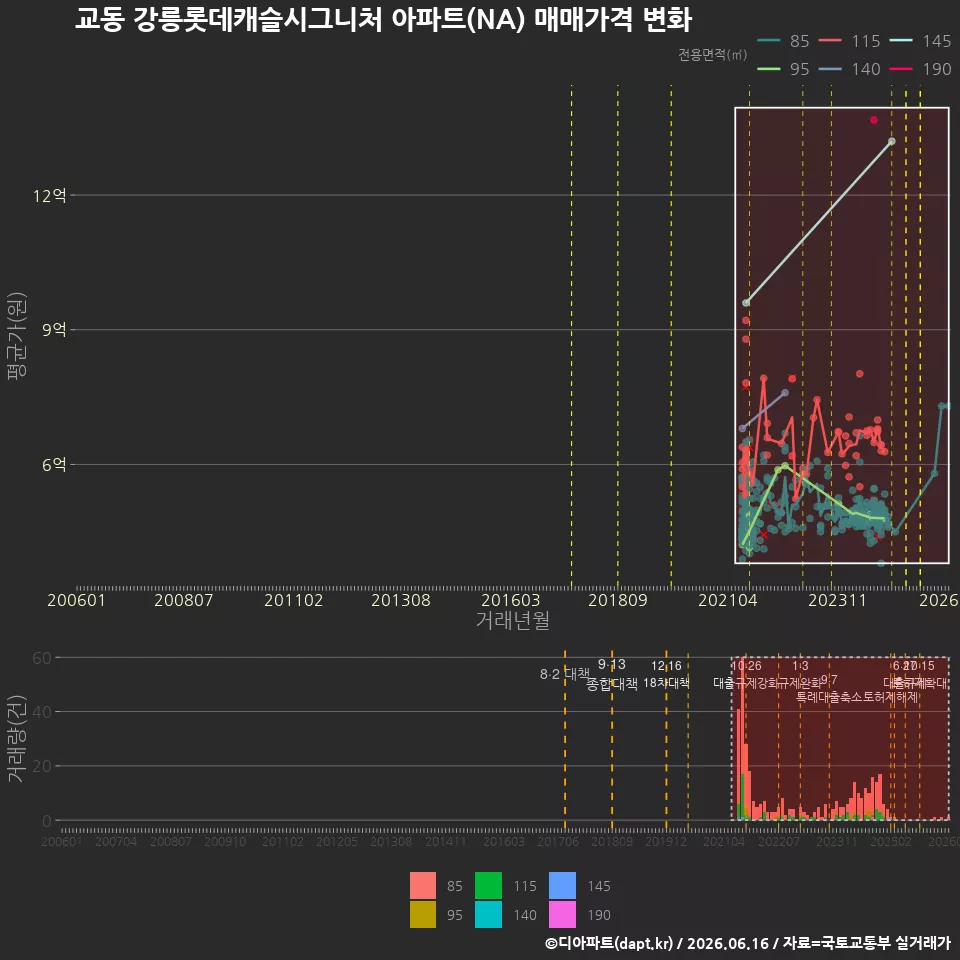Click 200601 on the price chart x-axis
The height and width of the screenshot is (960, 960).
pyautogui.click(x=77, y=600)
